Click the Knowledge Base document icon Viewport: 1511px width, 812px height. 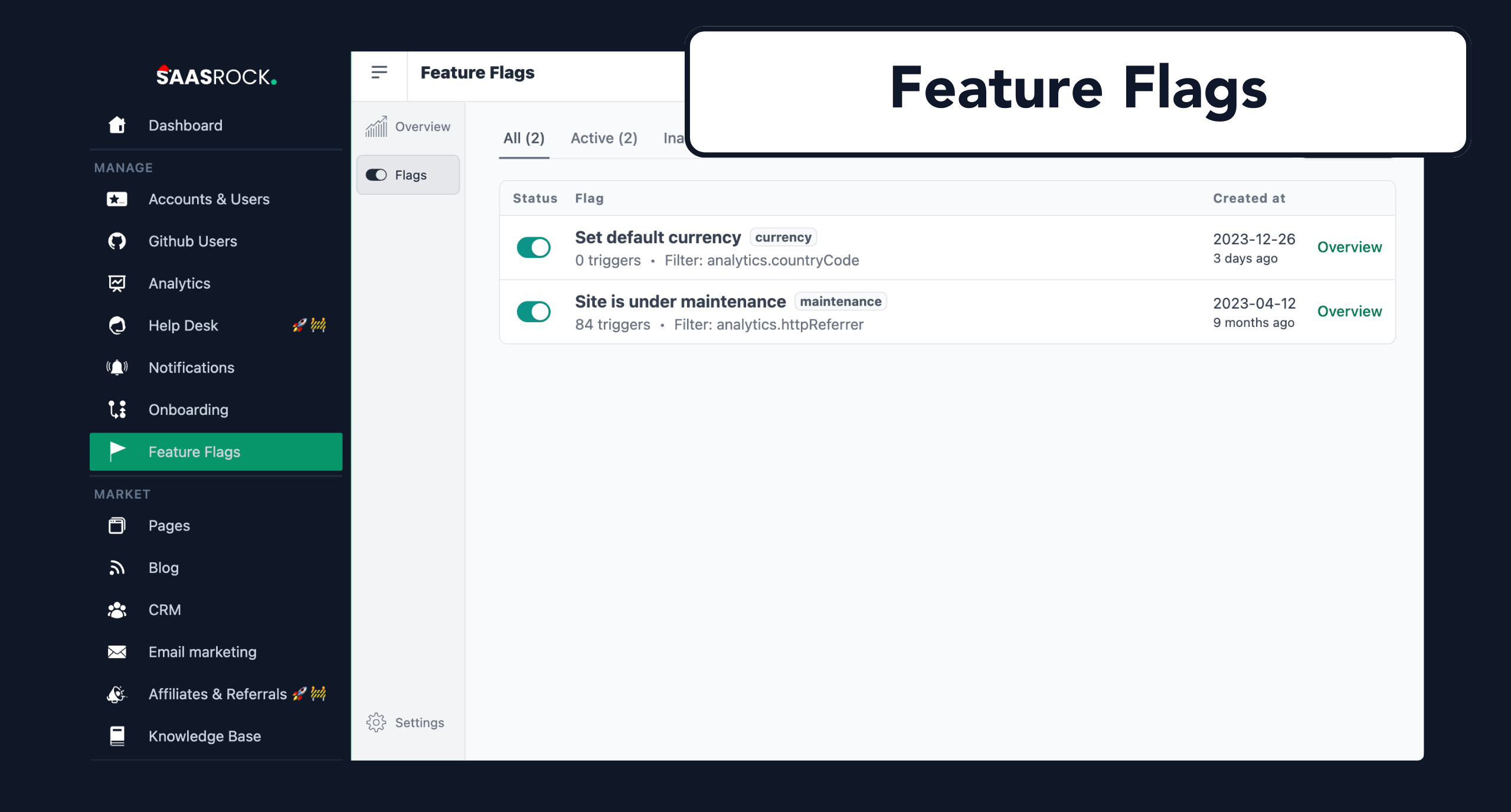pyautogui.click(x=117, y=735)
